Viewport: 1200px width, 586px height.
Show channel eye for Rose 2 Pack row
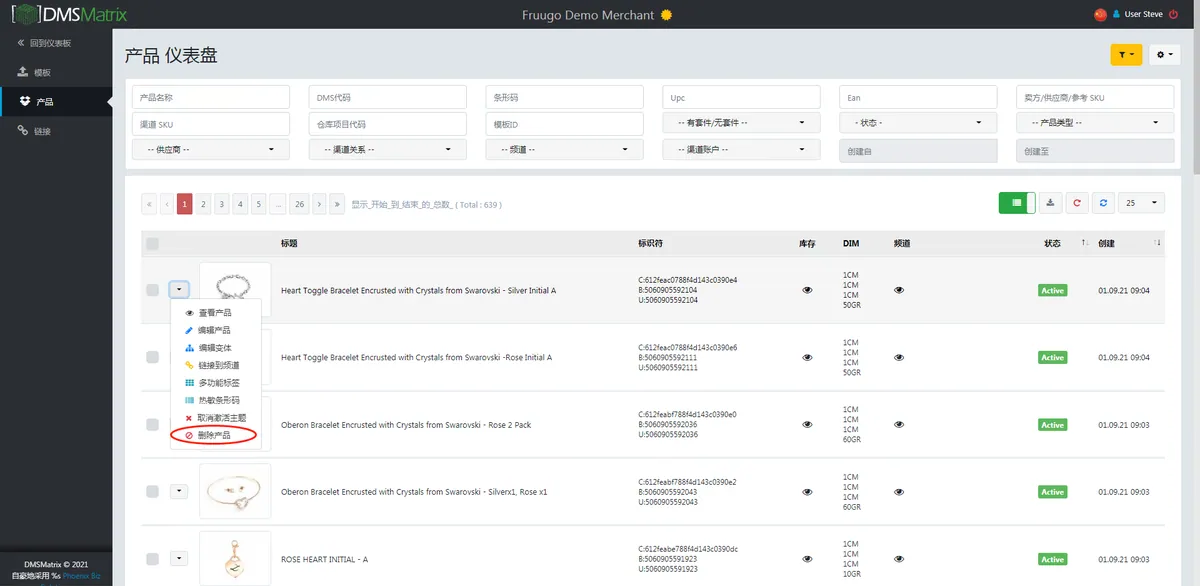click(899, 424)
